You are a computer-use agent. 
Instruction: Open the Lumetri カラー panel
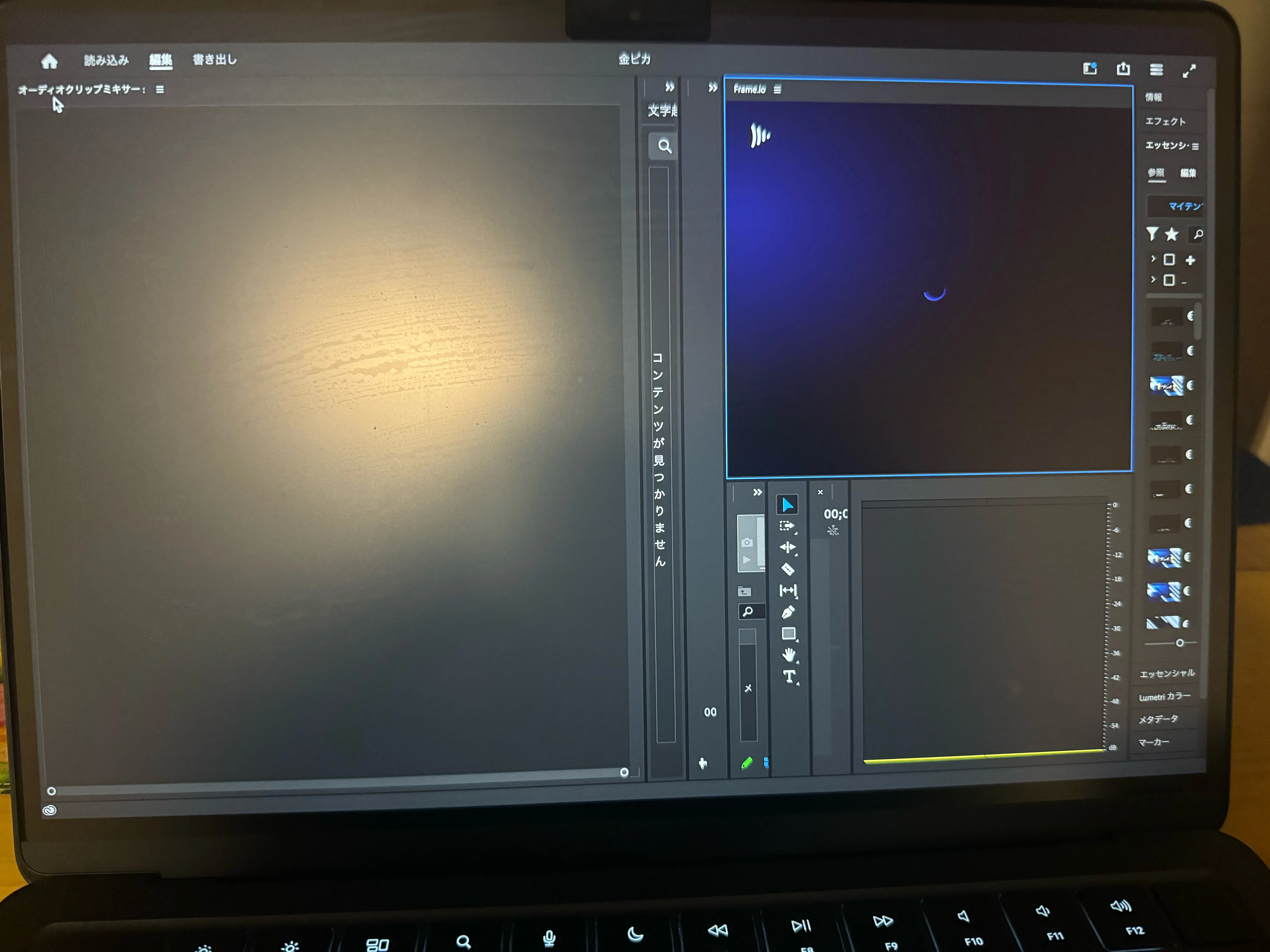(x=1164, y=697)
